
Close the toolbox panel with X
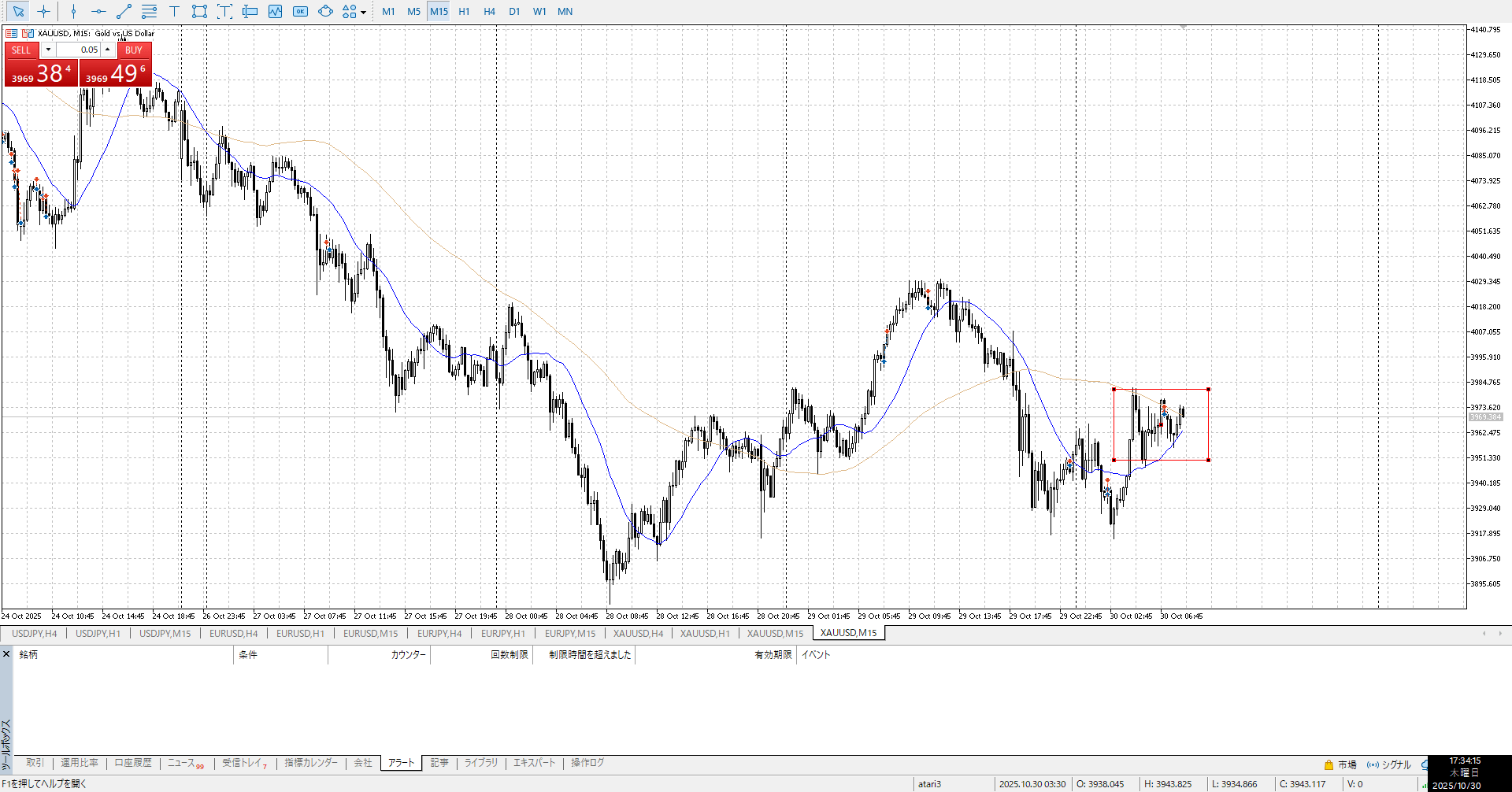[6, 654]
